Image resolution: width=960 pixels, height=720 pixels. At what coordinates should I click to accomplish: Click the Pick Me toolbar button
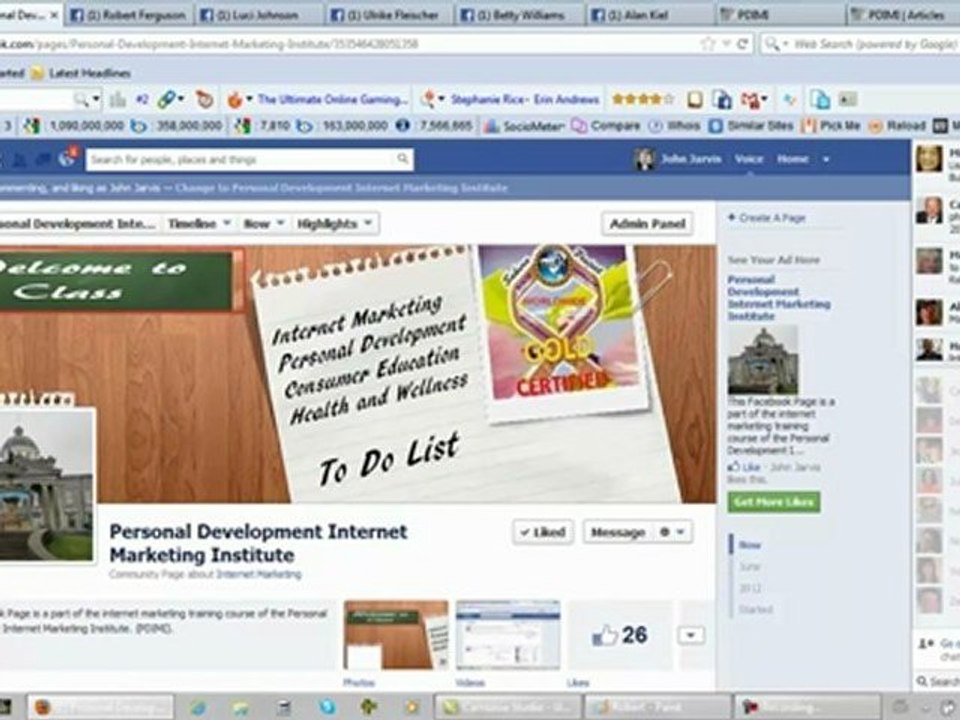click(x=831, y=126)
